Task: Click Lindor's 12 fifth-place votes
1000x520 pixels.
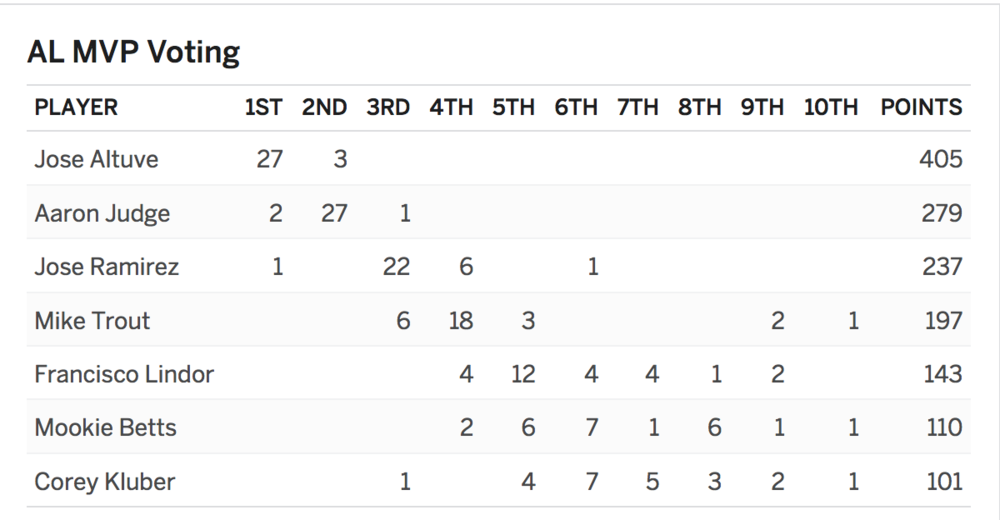Action: click(x=523, y=374)
